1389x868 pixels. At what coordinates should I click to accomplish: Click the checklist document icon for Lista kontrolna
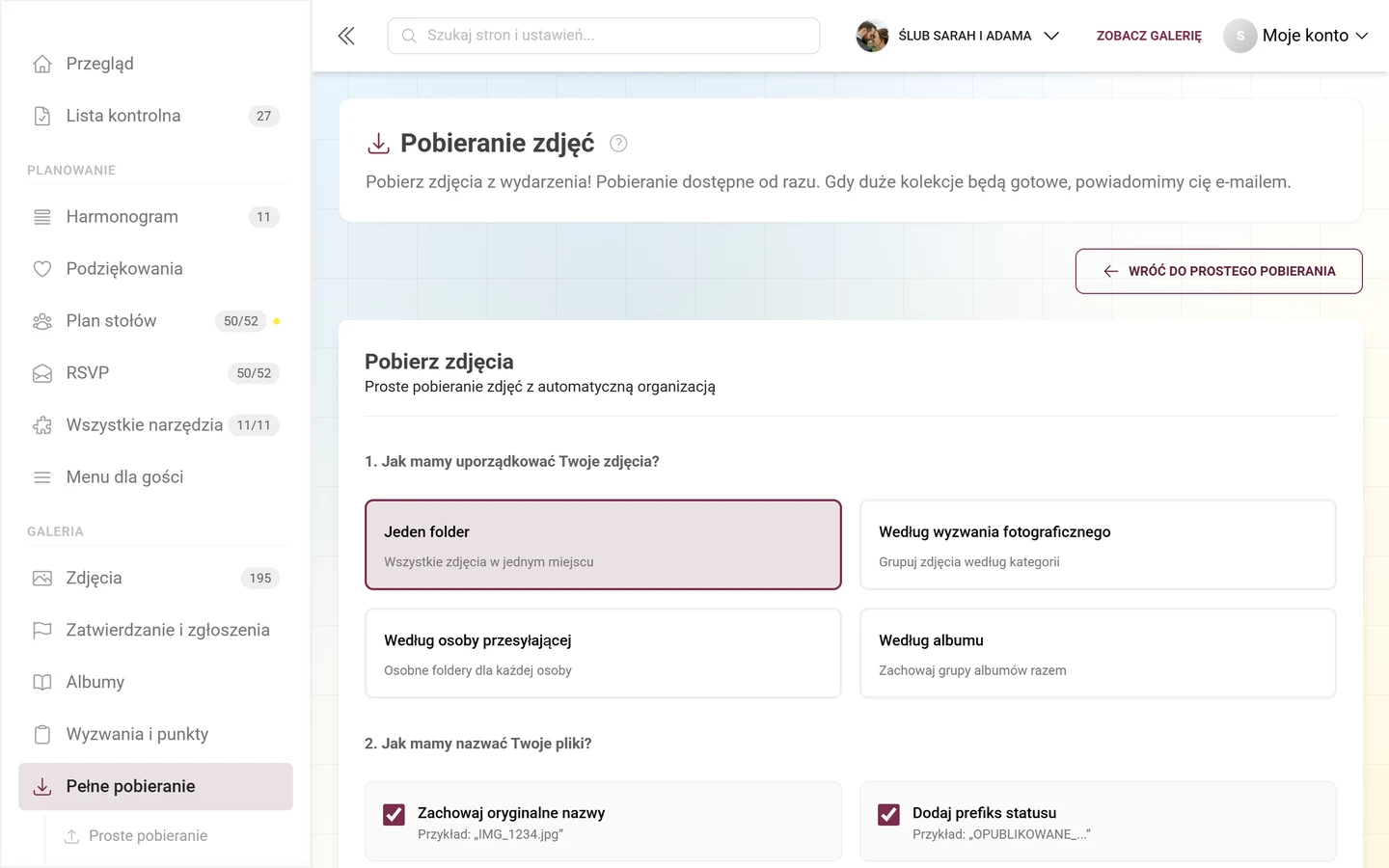[x=42, y=116]
